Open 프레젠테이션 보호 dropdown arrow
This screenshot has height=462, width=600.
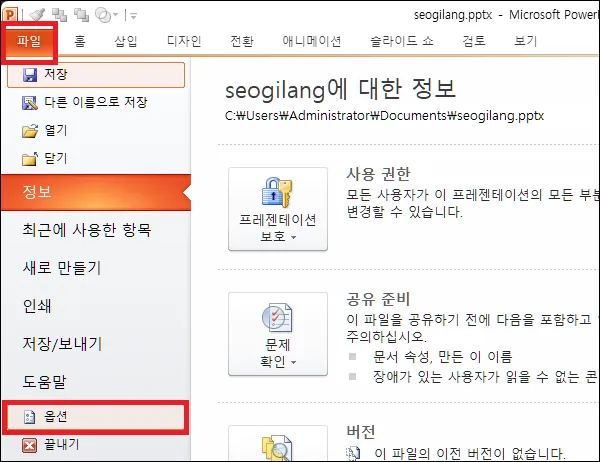pos(293,237)
